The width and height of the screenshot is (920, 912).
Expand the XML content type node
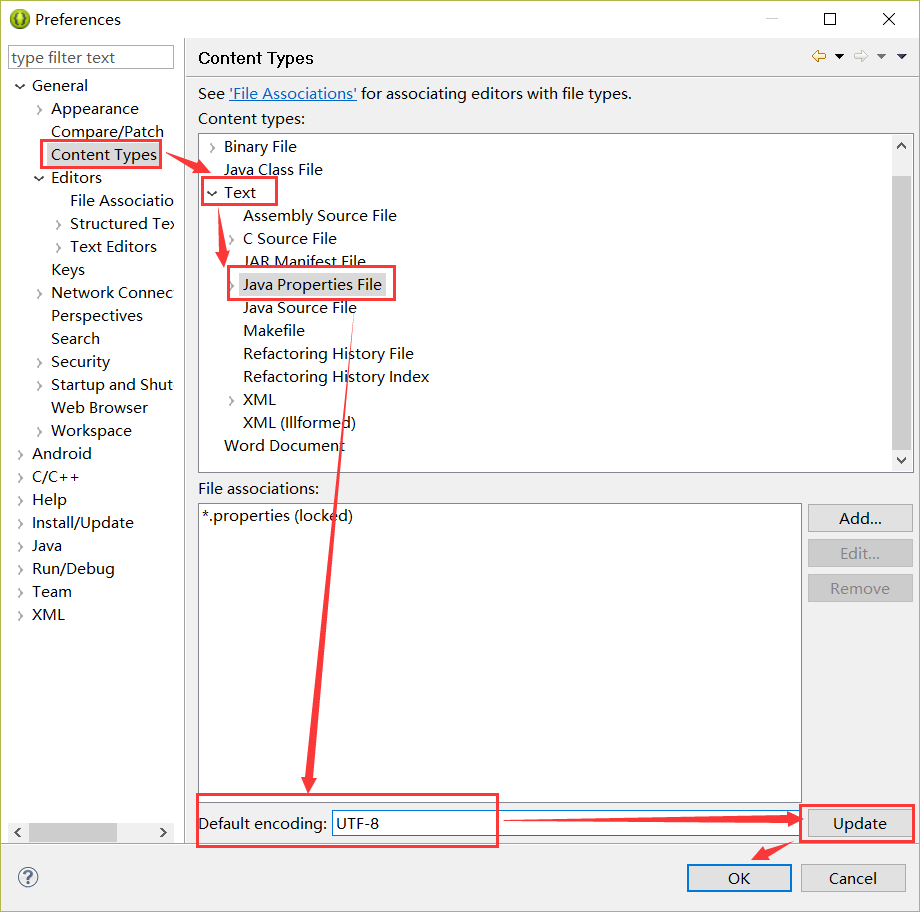coord(232,401)
